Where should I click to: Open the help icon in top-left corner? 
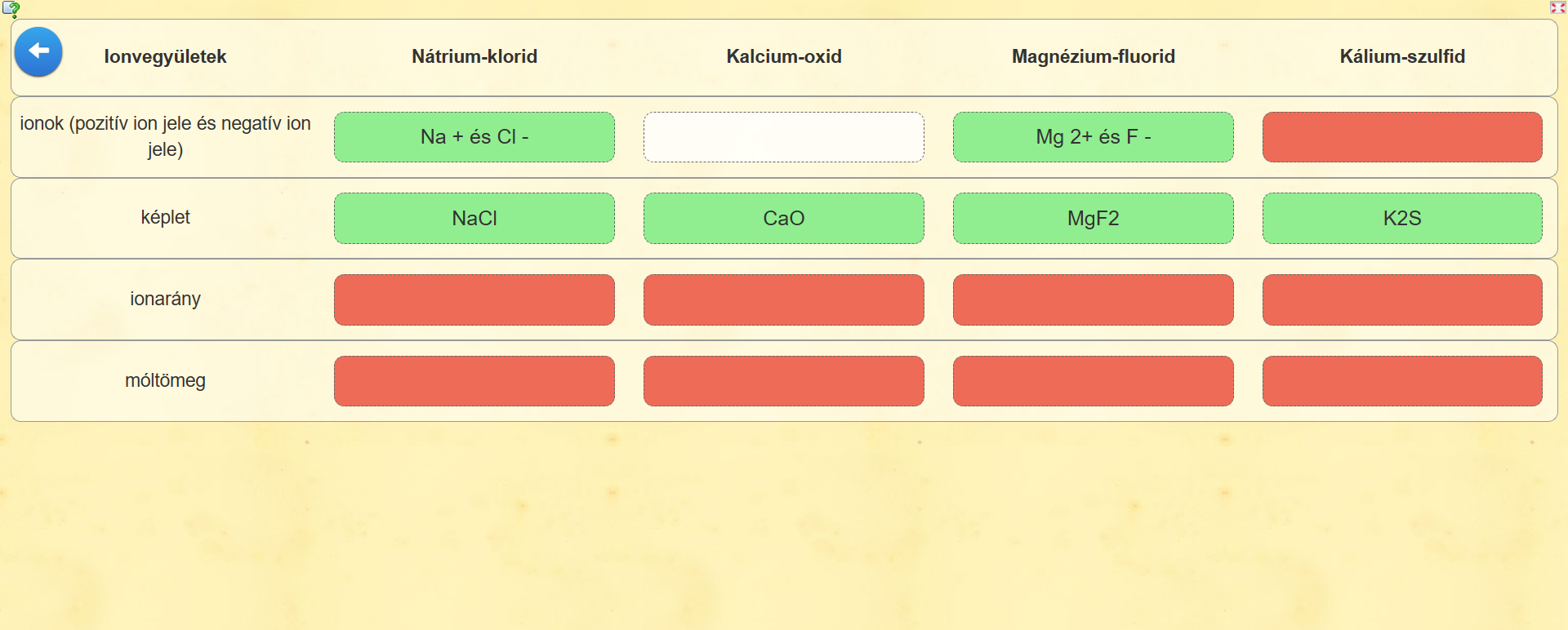tap(11, 9)
